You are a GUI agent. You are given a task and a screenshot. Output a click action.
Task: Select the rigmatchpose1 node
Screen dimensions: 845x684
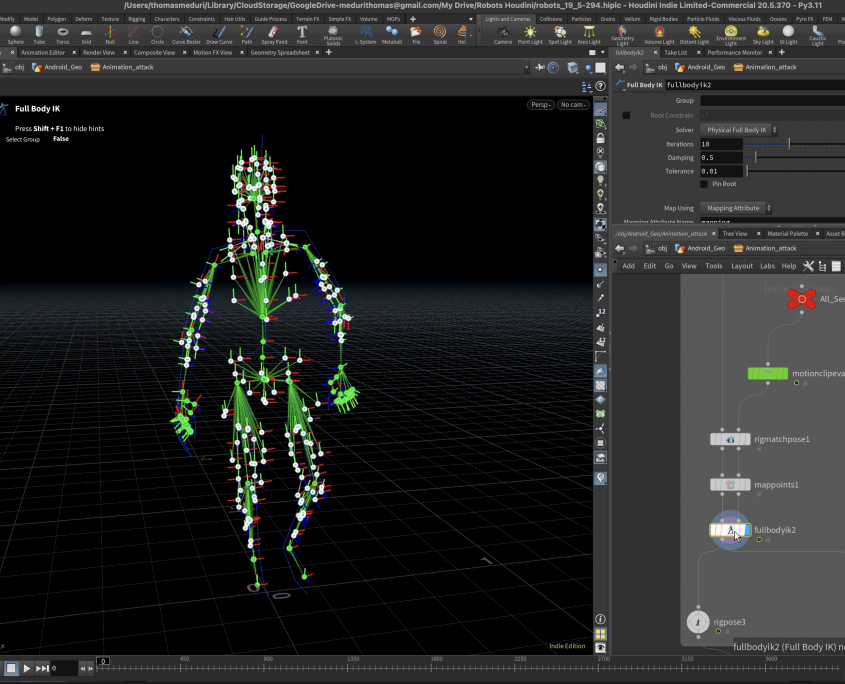pyautogui.click(x=730, y=439)
